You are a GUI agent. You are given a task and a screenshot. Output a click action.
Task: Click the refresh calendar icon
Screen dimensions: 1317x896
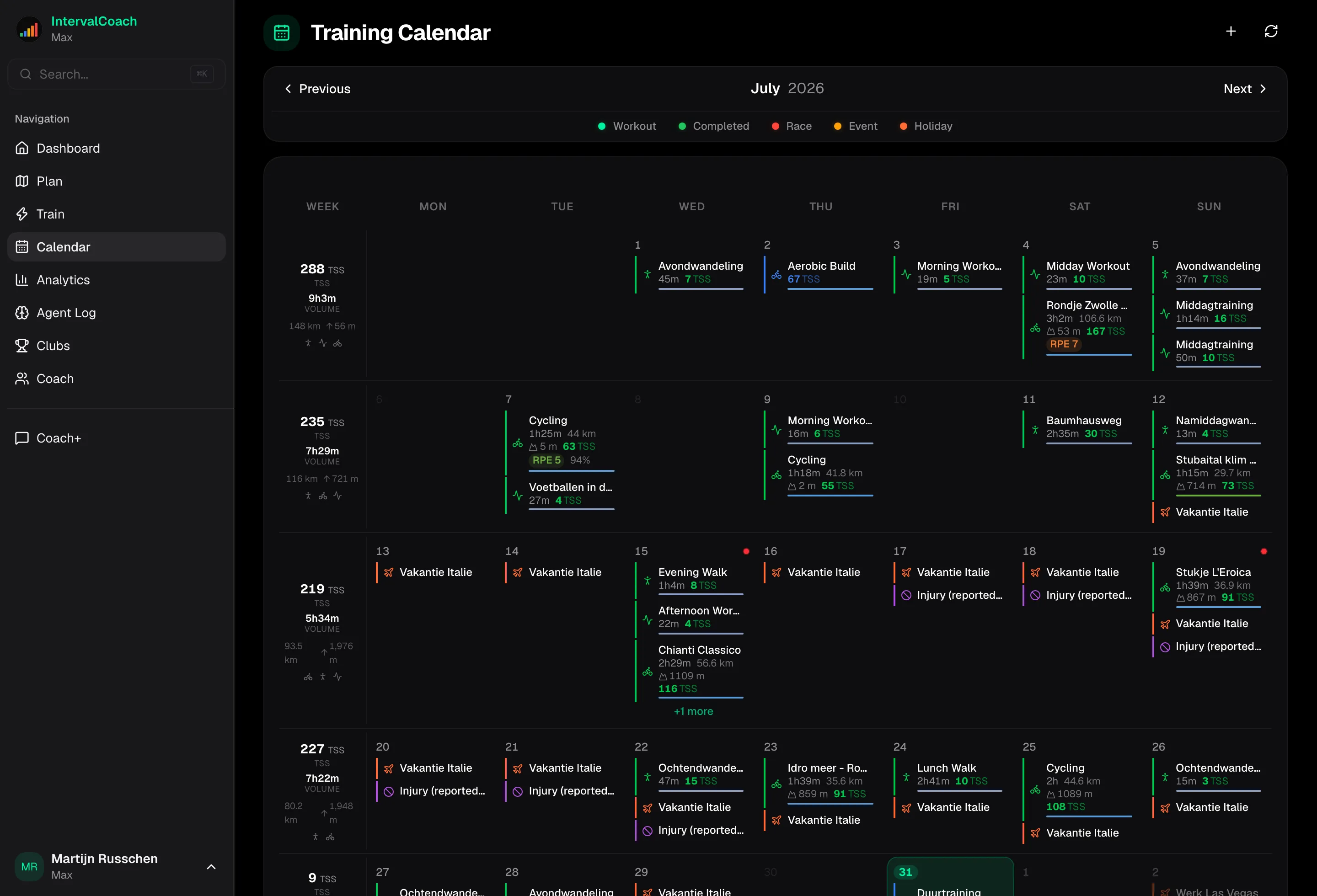click(x=1270, y=31)
